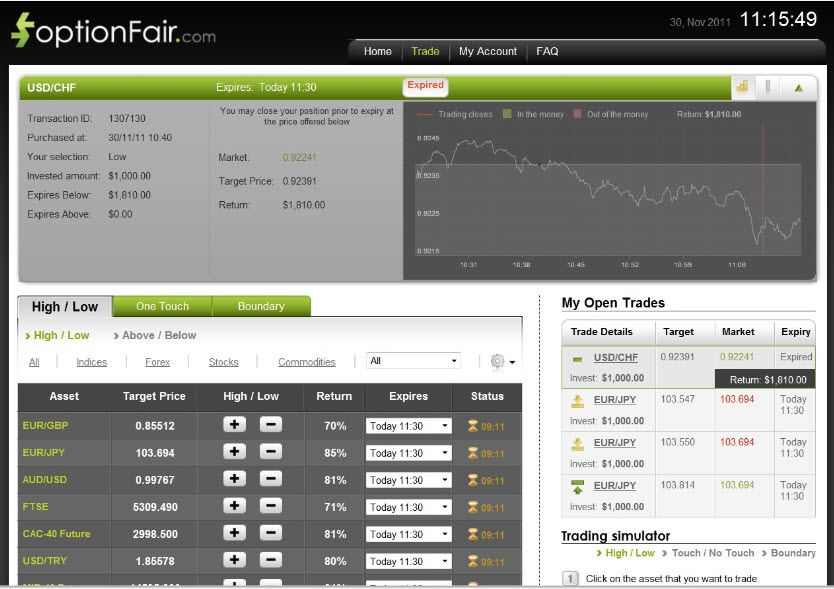Image resolution: width=834 pixels, height=589 pixels.
Task: Go to the Home menu
Action: pyautogui.click(x=378, y=51)
